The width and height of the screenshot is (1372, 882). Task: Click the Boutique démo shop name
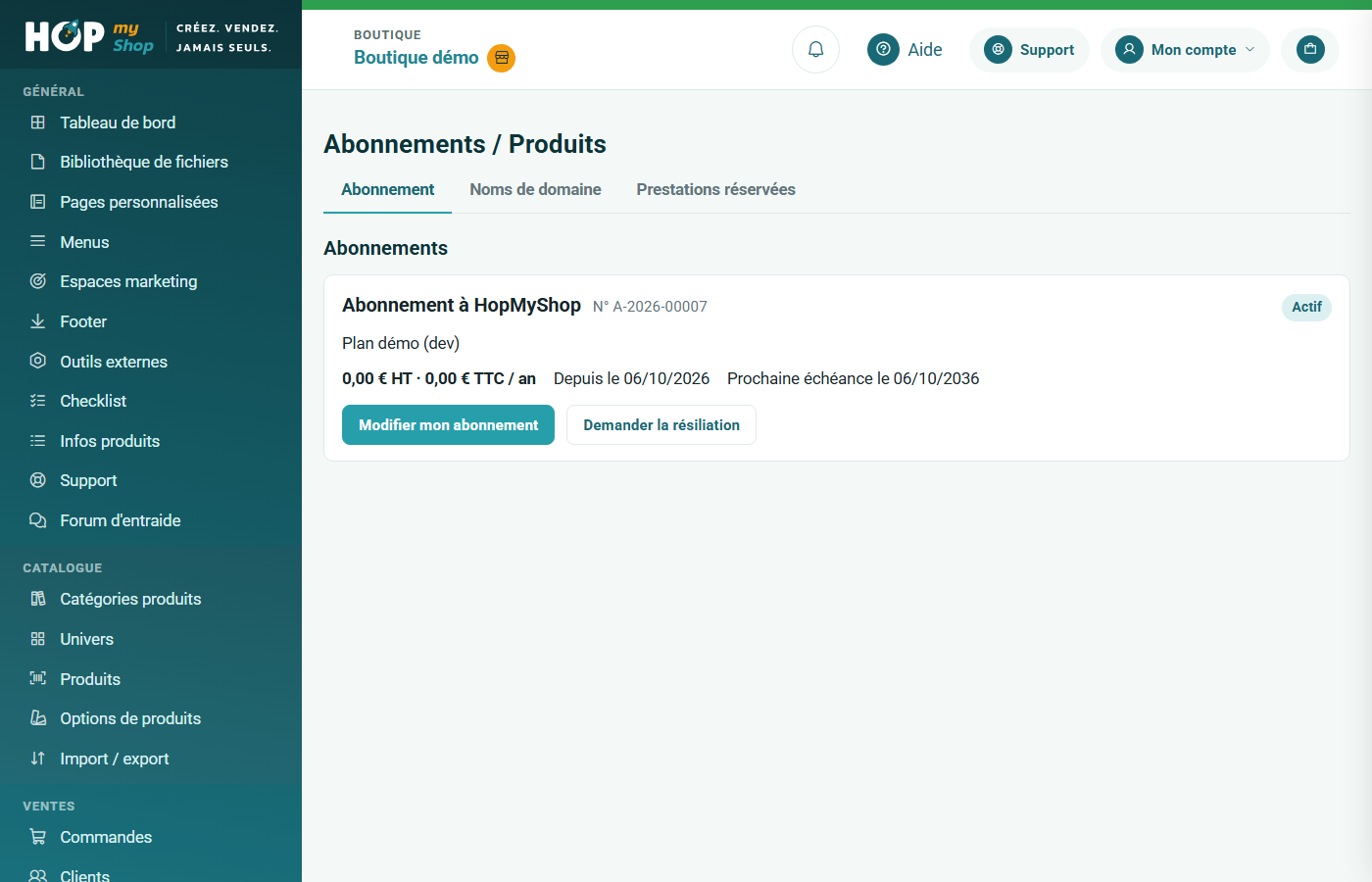(416, 58)
